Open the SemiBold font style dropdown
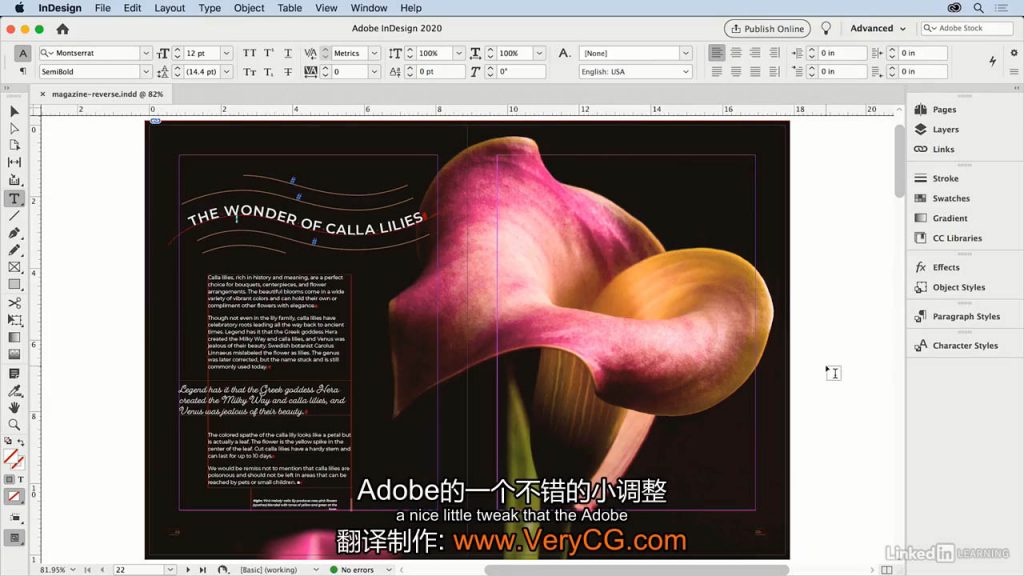 [x=146, y=72]
